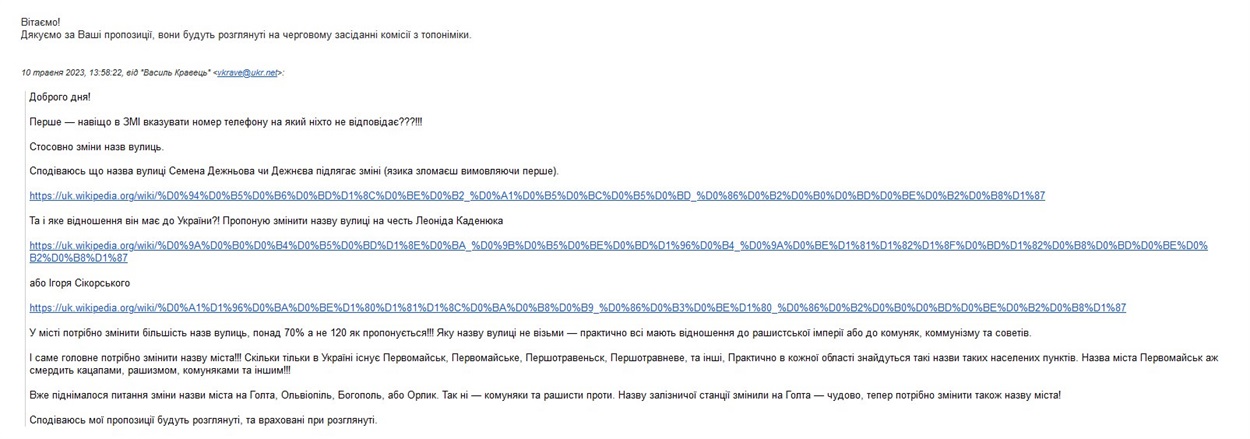This screenshot has width=1250, height=439.
Task: Click the paragraph starting 'Перше — навіщо в ЗМІ'
Action: pyautogui.click(x=226, y=122)
